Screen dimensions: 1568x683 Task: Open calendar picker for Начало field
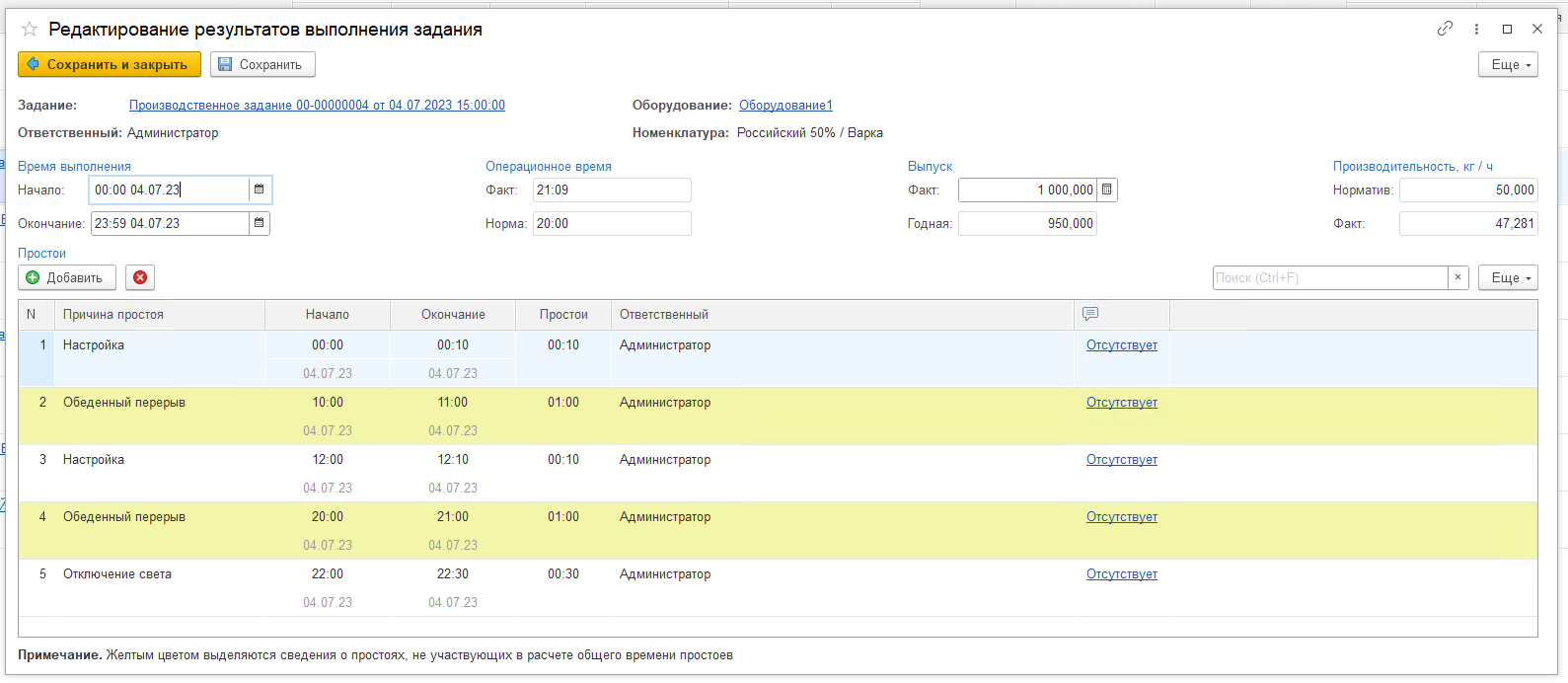[260, 190]
